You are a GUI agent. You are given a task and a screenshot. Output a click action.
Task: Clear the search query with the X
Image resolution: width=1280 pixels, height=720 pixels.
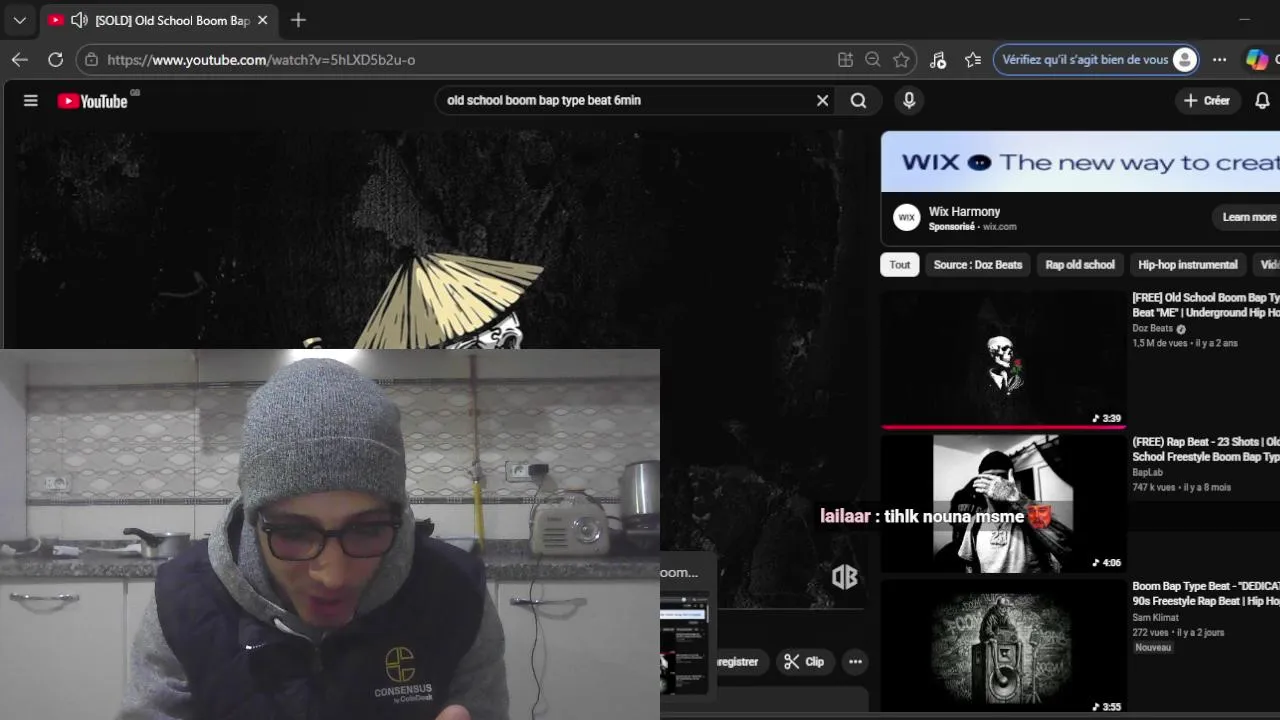click(822, 100)
